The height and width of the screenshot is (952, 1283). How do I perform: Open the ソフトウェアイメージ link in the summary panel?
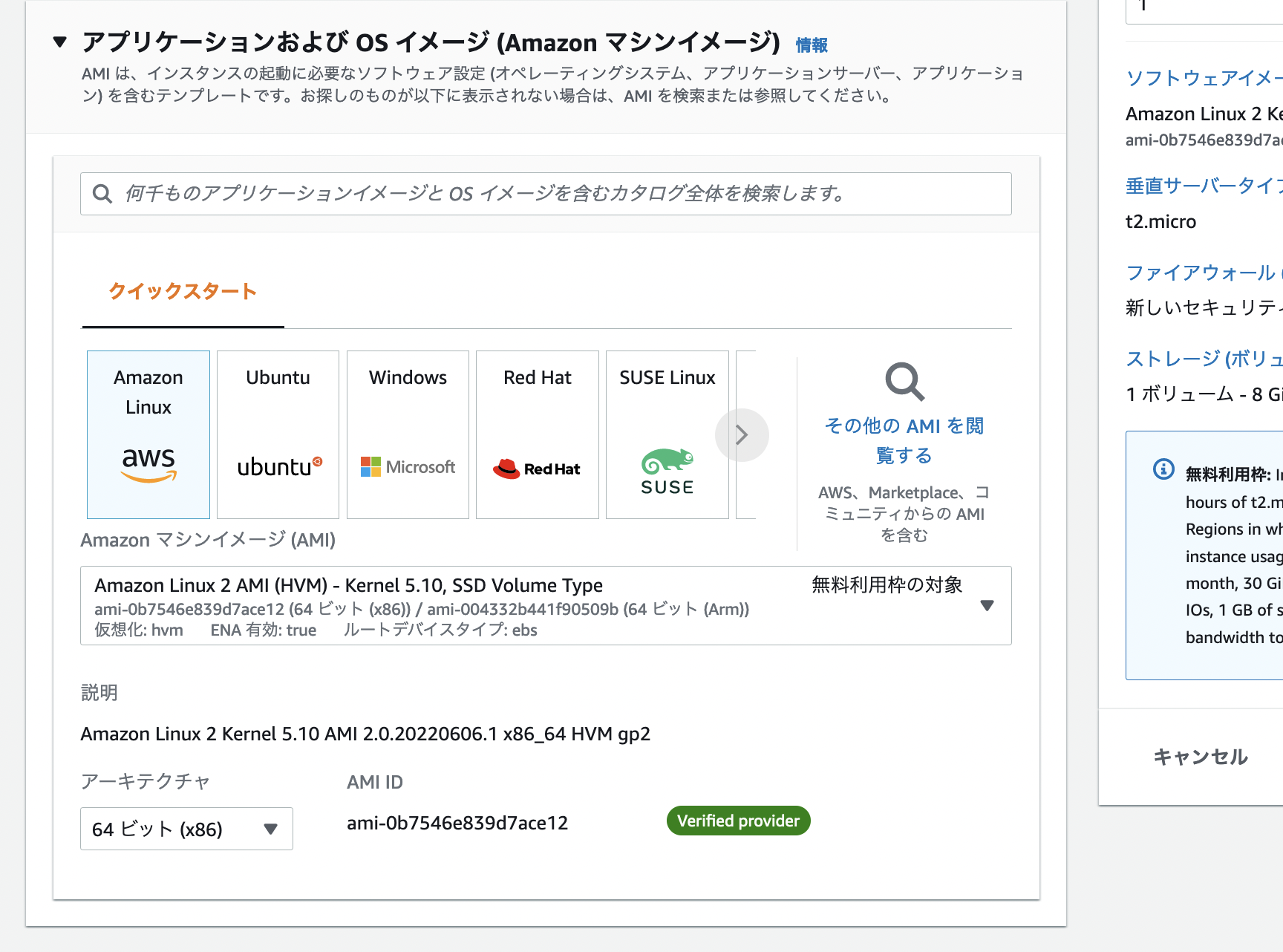pos(1201,78)
